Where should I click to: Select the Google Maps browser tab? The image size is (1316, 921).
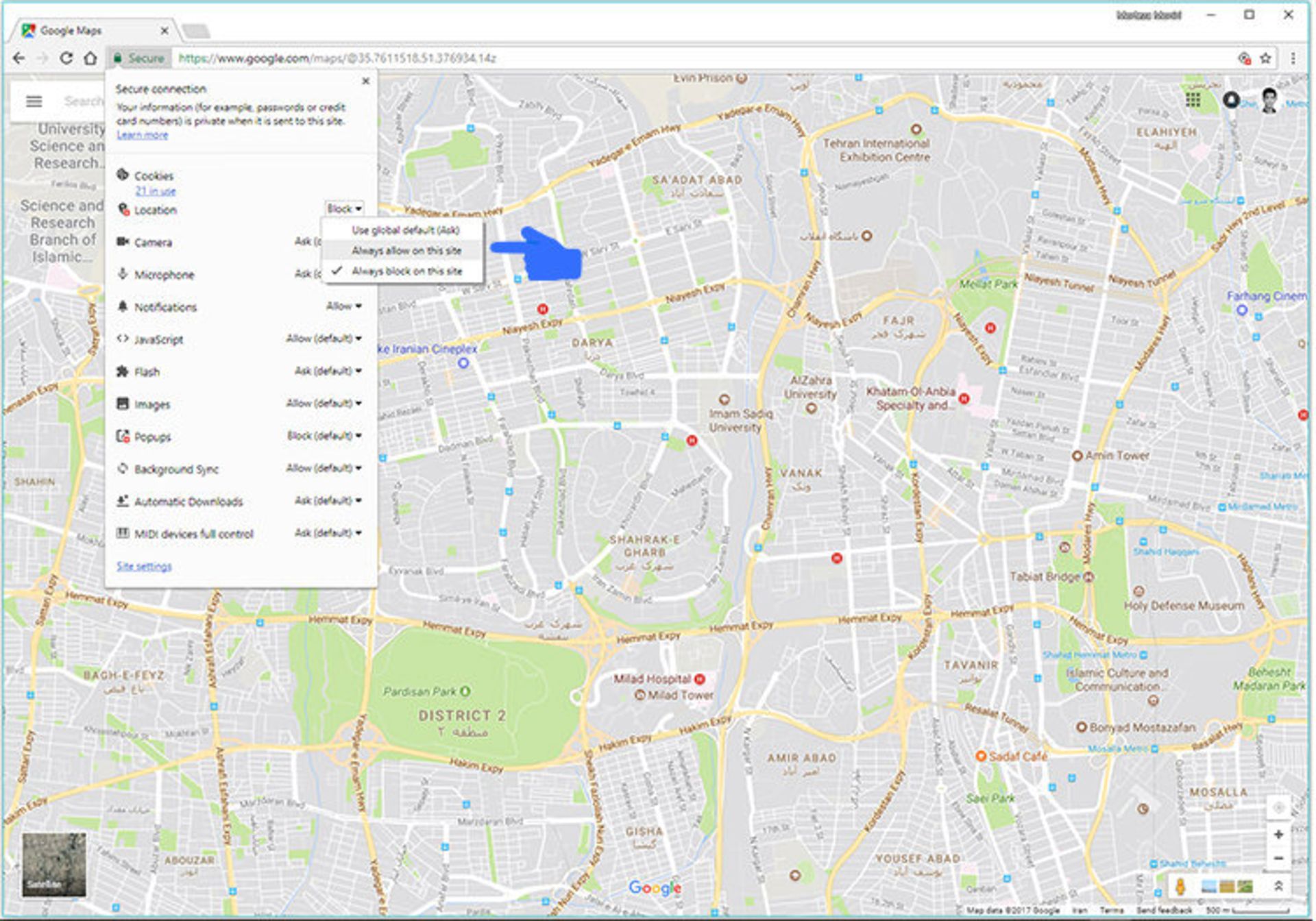click(95, 30)
